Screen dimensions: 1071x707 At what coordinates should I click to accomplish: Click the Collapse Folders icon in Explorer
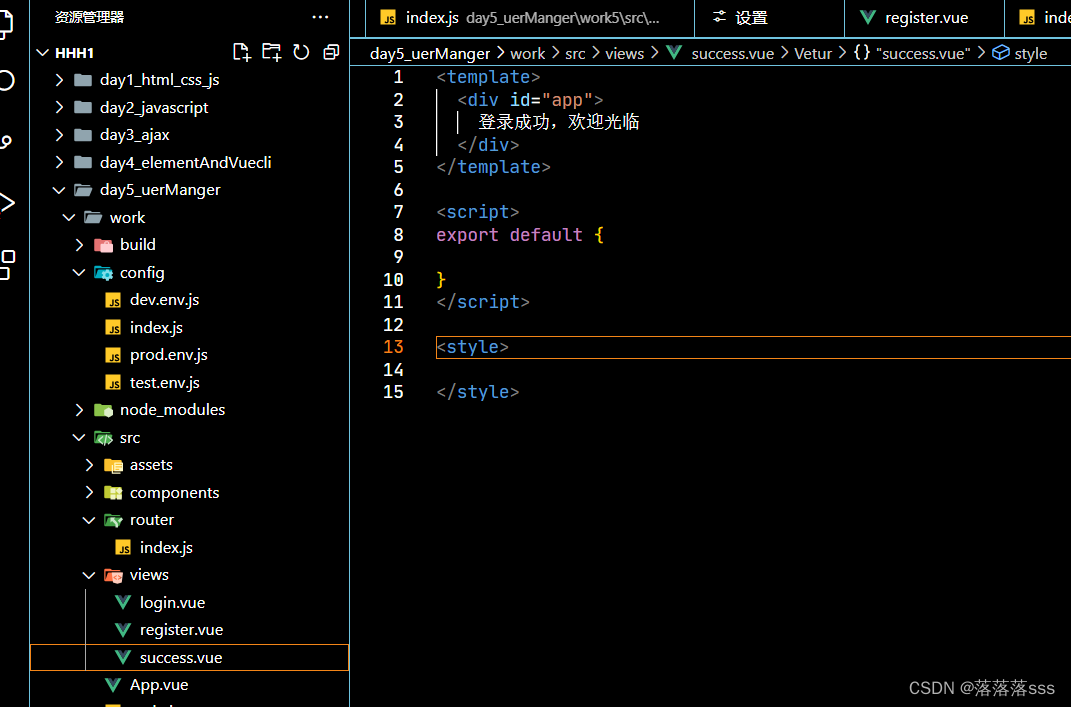(x=331, y=52)
